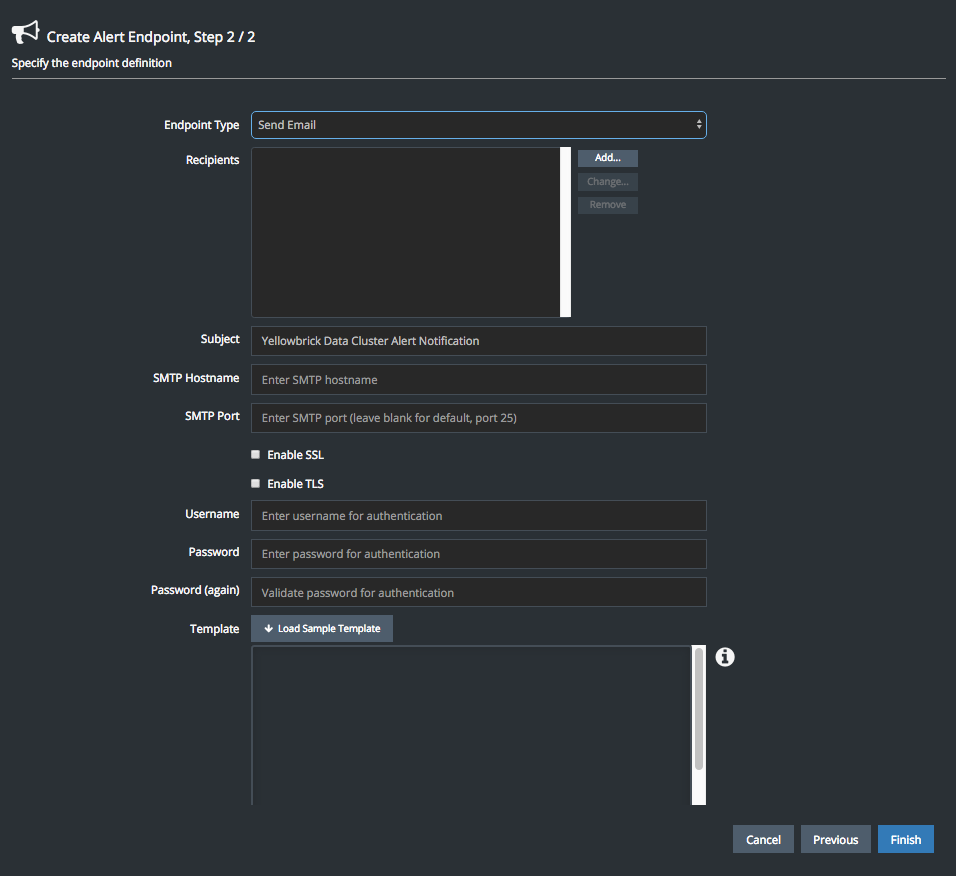The image size is (956, 876).
Task: Click the Password input field
Action: click(x=478, y=554)
